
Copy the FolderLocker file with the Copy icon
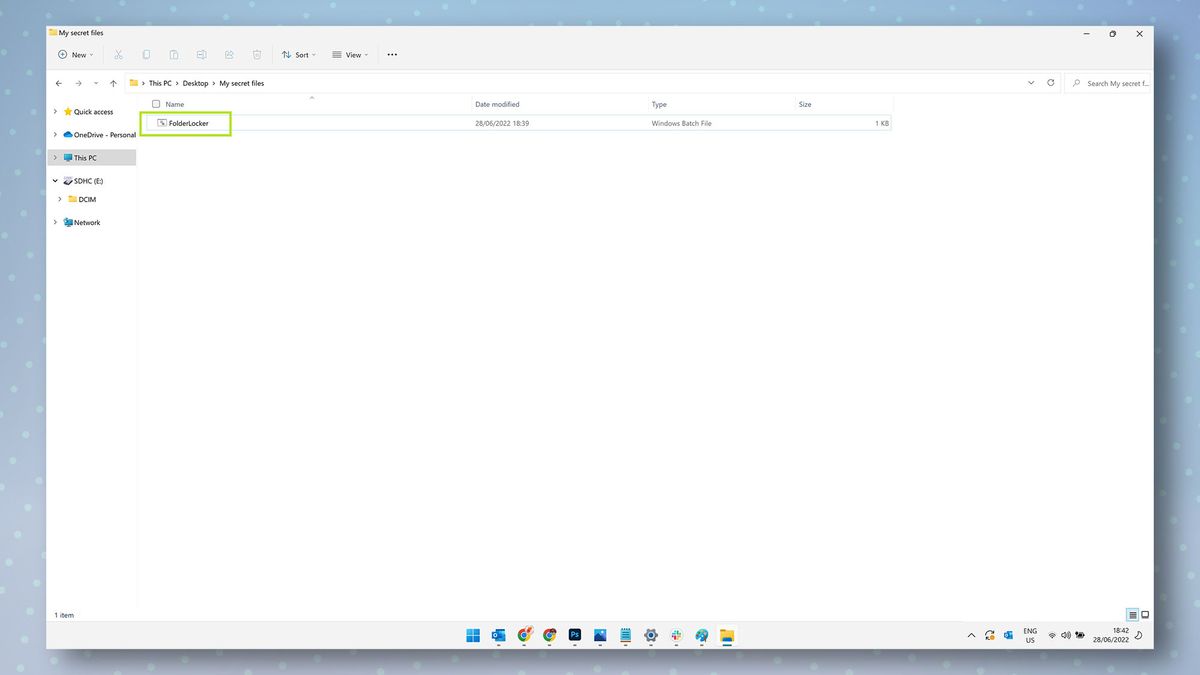click(146, 54)
